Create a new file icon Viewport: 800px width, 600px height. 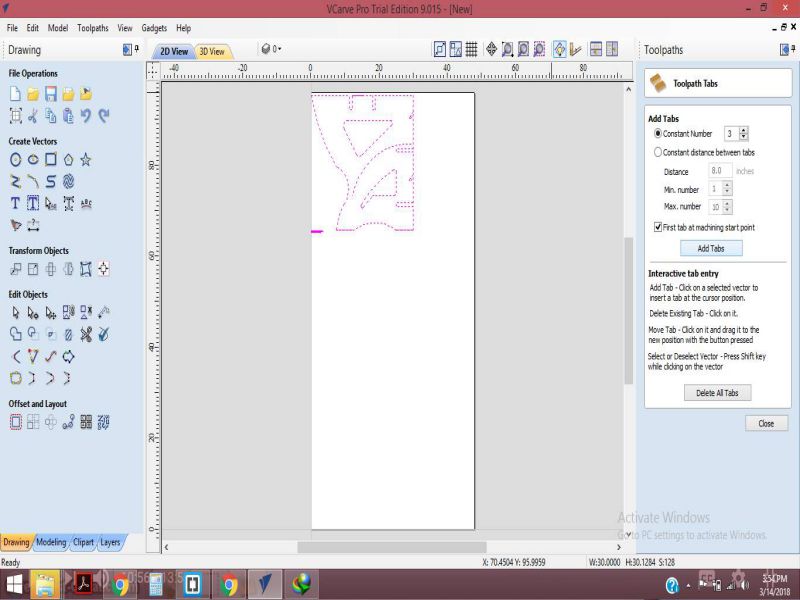click(15, 94)
